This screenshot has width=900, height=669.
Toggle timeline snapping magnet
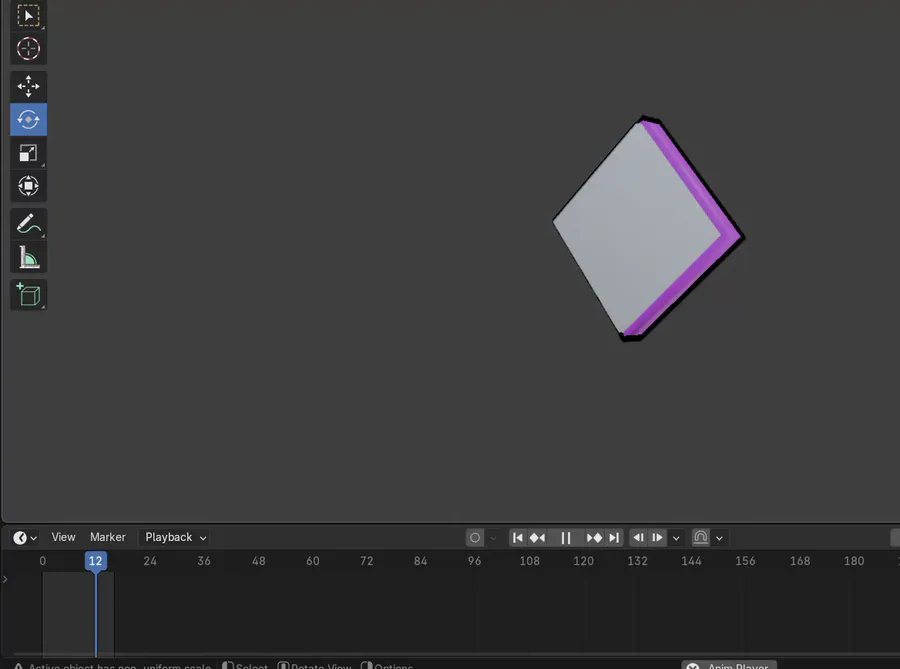pos(701,538)
